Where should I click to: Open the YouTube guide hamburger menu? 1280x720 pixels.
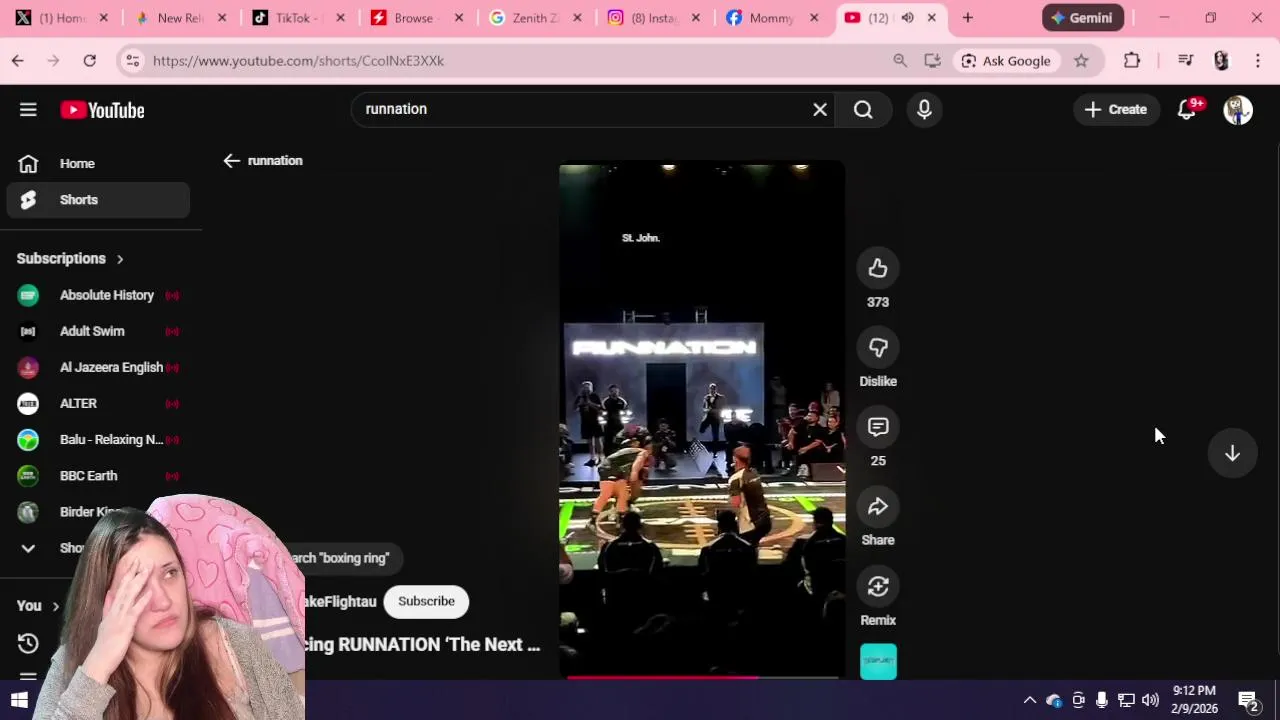pos(28,110)
